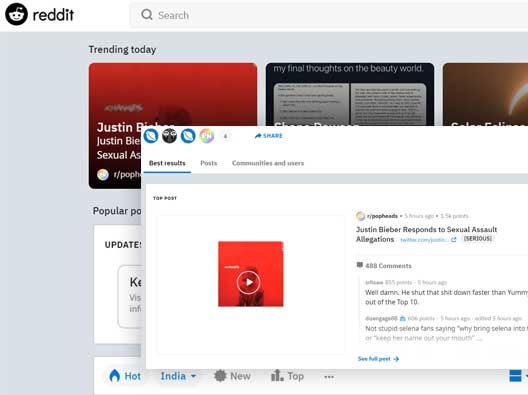
Task: Switch to the Communities and users tab
Action: [x=268, y=163]
